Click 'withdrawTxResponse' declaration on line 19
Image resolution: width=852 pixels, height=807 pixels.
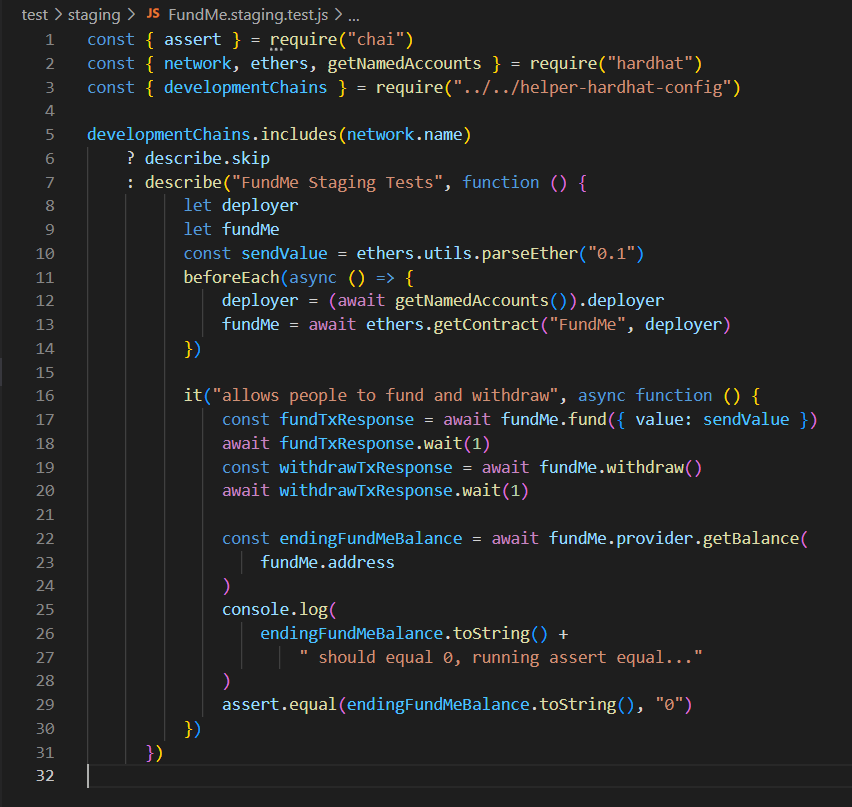pyautogui.click(x=366, y=467)
